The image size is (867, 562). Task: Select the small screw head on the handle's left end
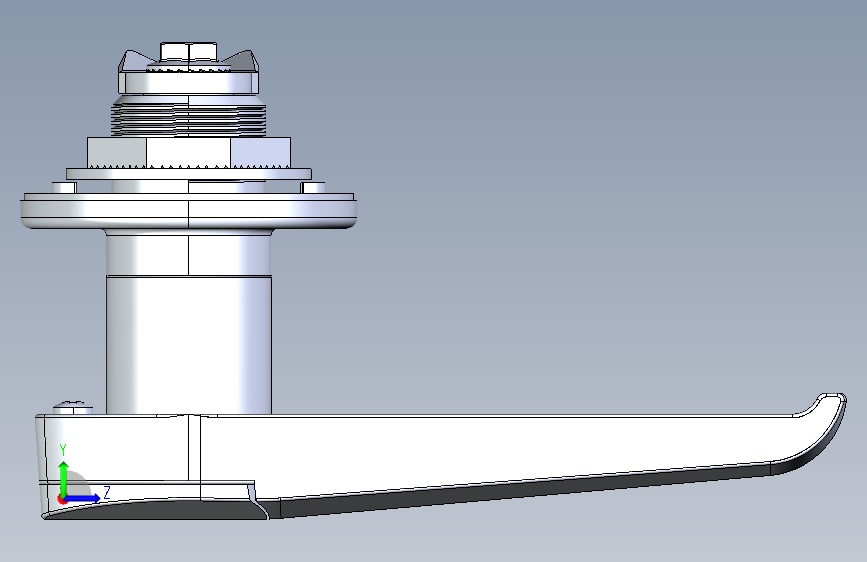[73, 408]
